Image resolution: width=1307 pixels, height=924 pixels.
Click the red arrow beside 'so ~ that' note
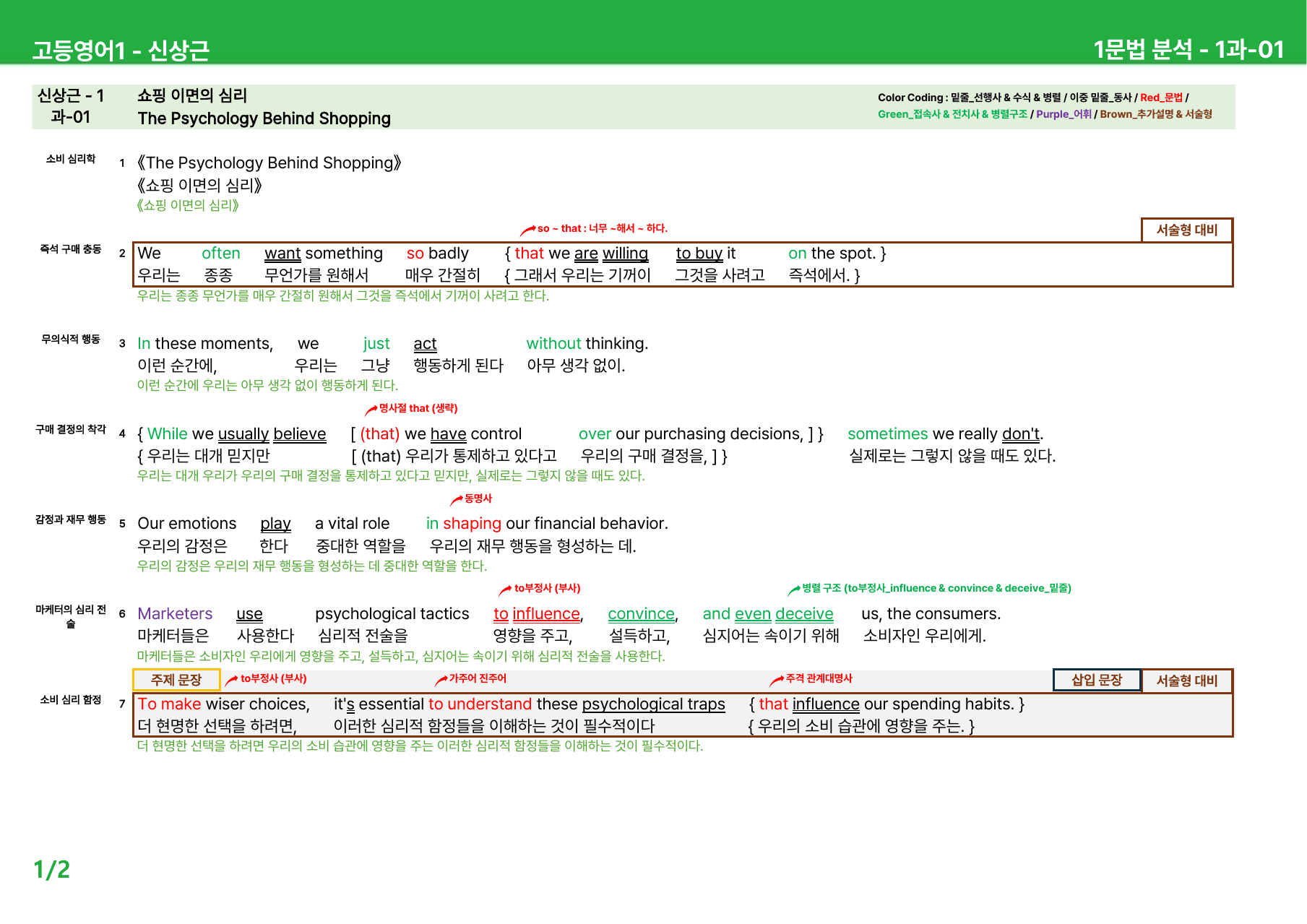tap(527, 230)
